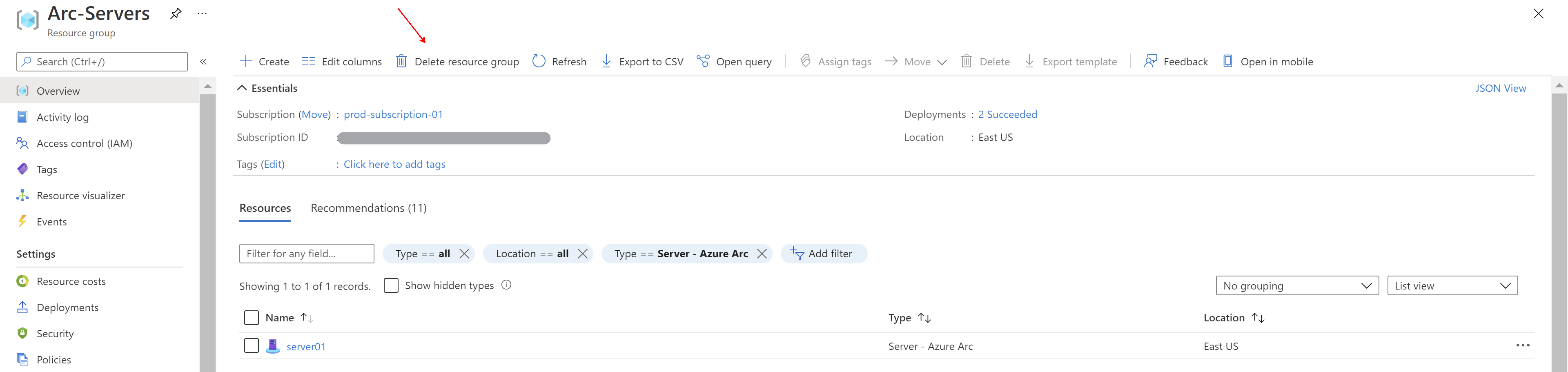The image size is (1568, 372).
Task: Pin the Arc-Servers resource group
Action: (175, 13)
